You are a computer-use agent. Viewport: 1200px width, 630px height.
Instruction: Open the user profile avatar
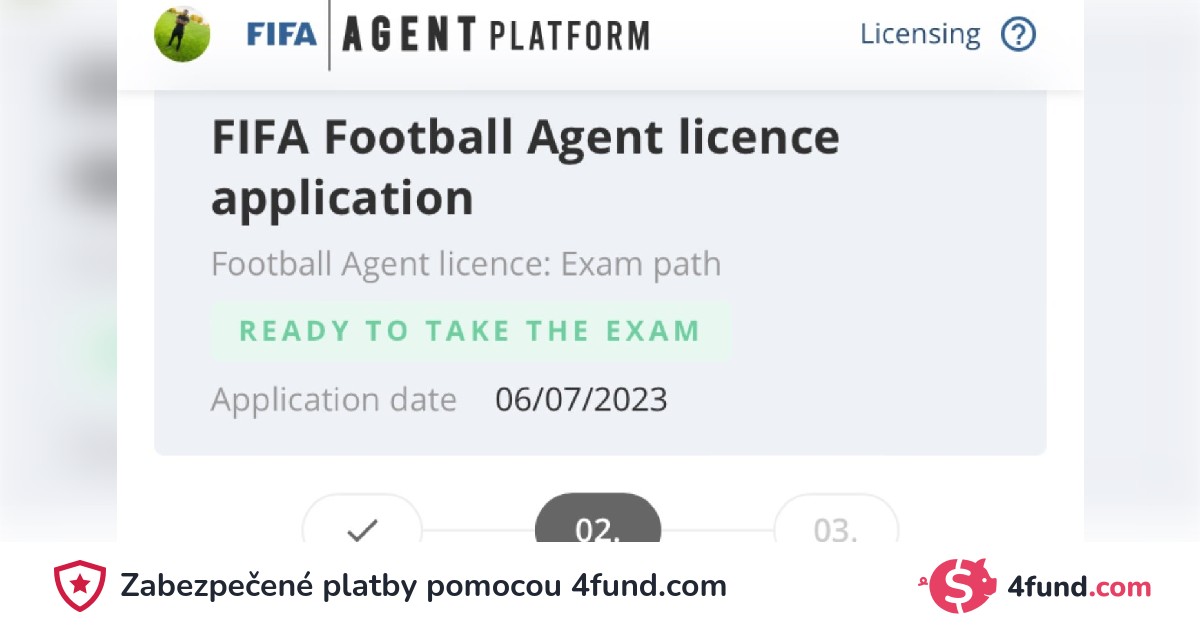pos(182,35)
